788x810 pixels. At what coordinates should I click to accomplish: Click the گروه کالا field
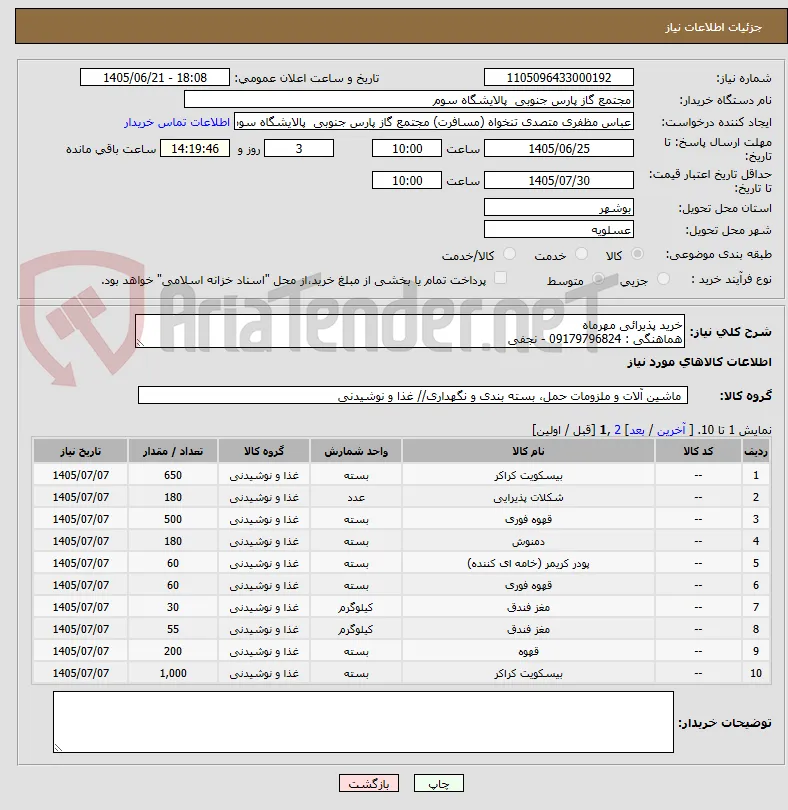click(412, 395)
